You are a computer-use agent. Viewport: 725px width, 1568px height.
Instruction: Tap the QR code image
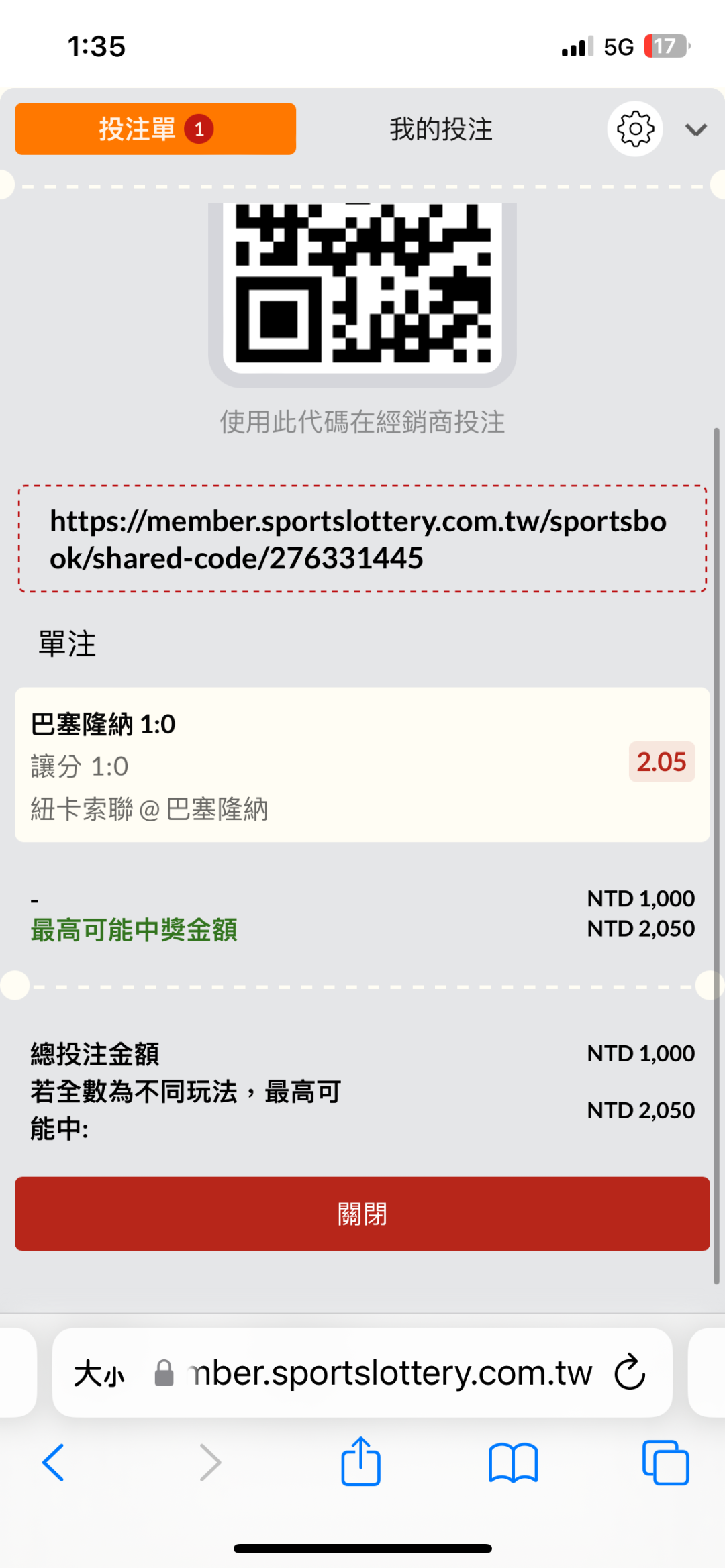pyautogui.click(x=362, y=285)
